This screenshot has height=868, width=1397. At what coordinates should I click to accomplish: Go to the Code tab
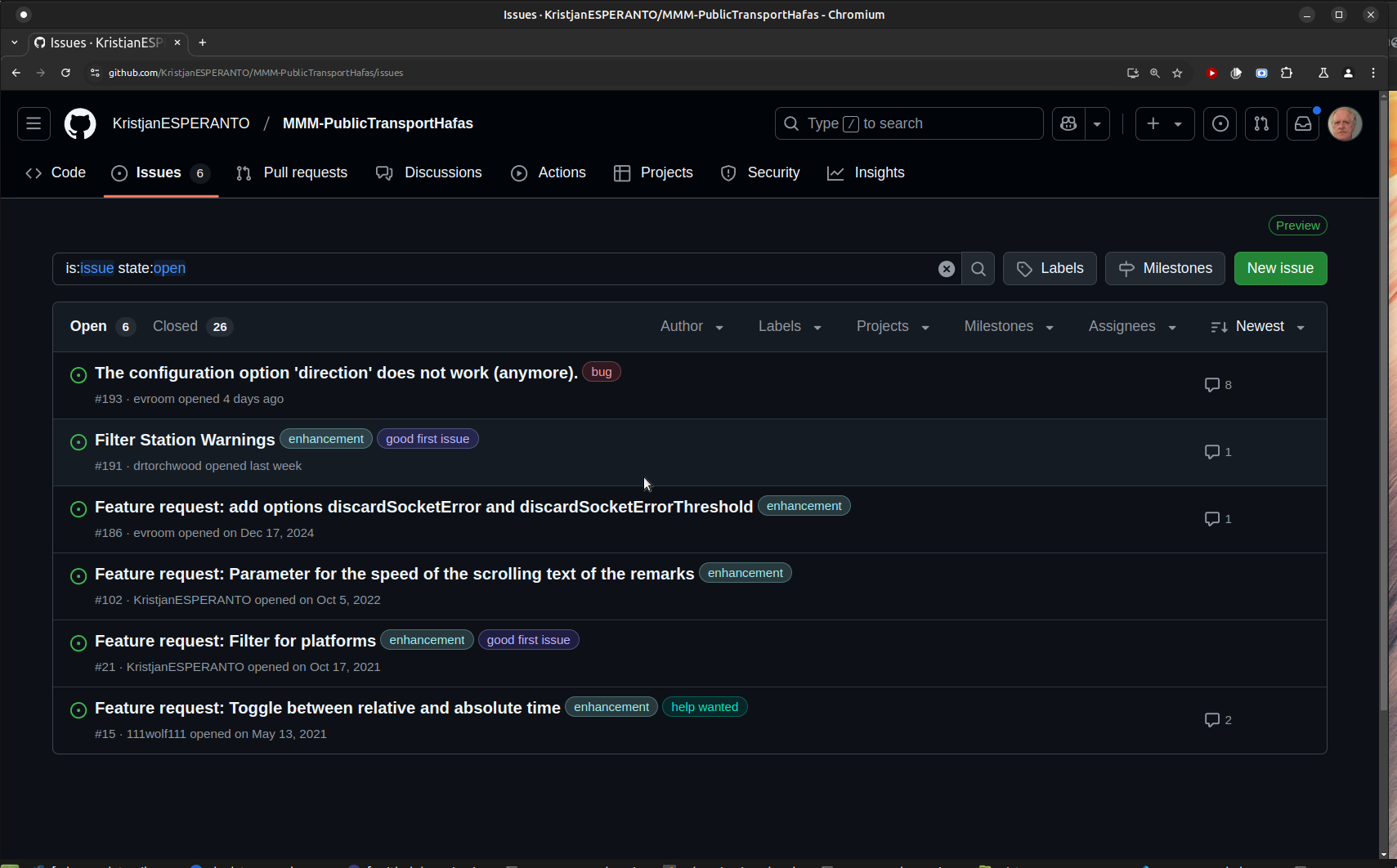coord(56,172)
